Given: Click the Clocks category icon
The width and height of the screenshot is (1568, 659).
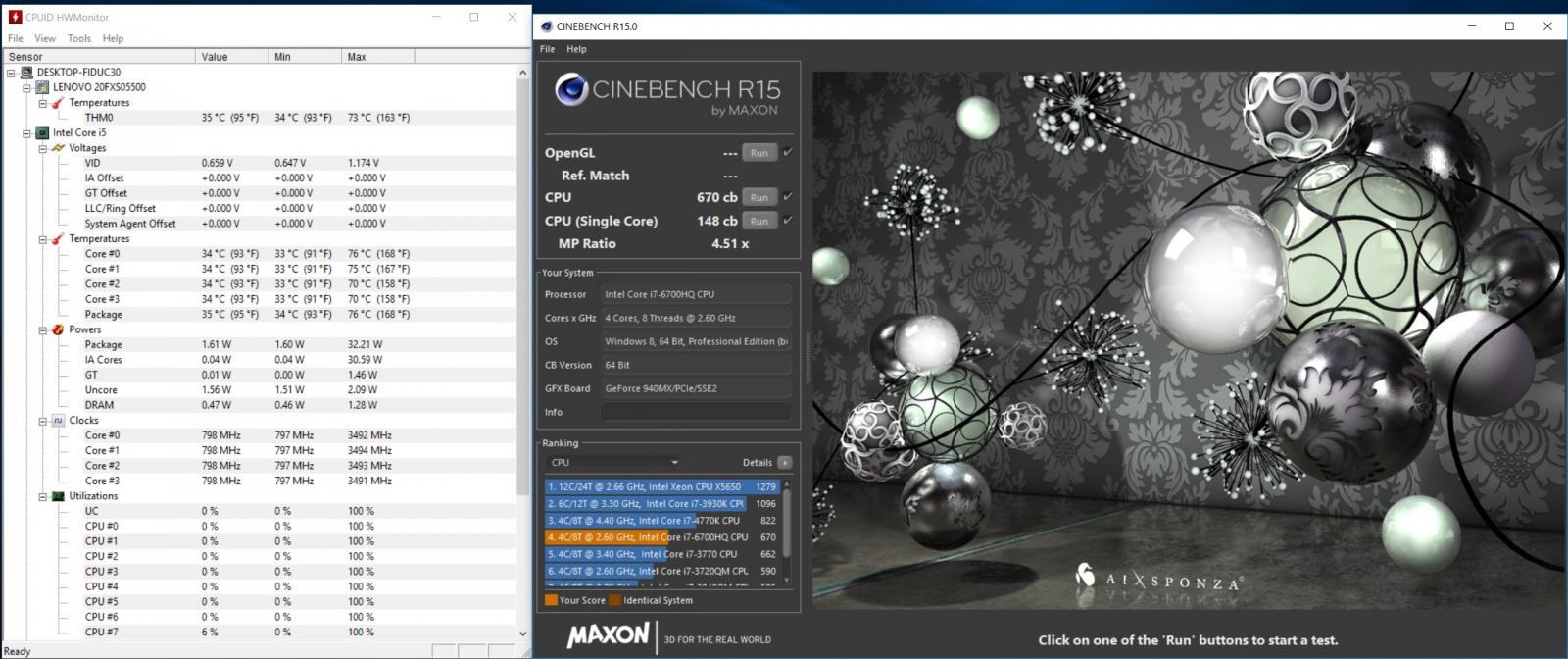Looking at the screenshot, I should 58,421.
